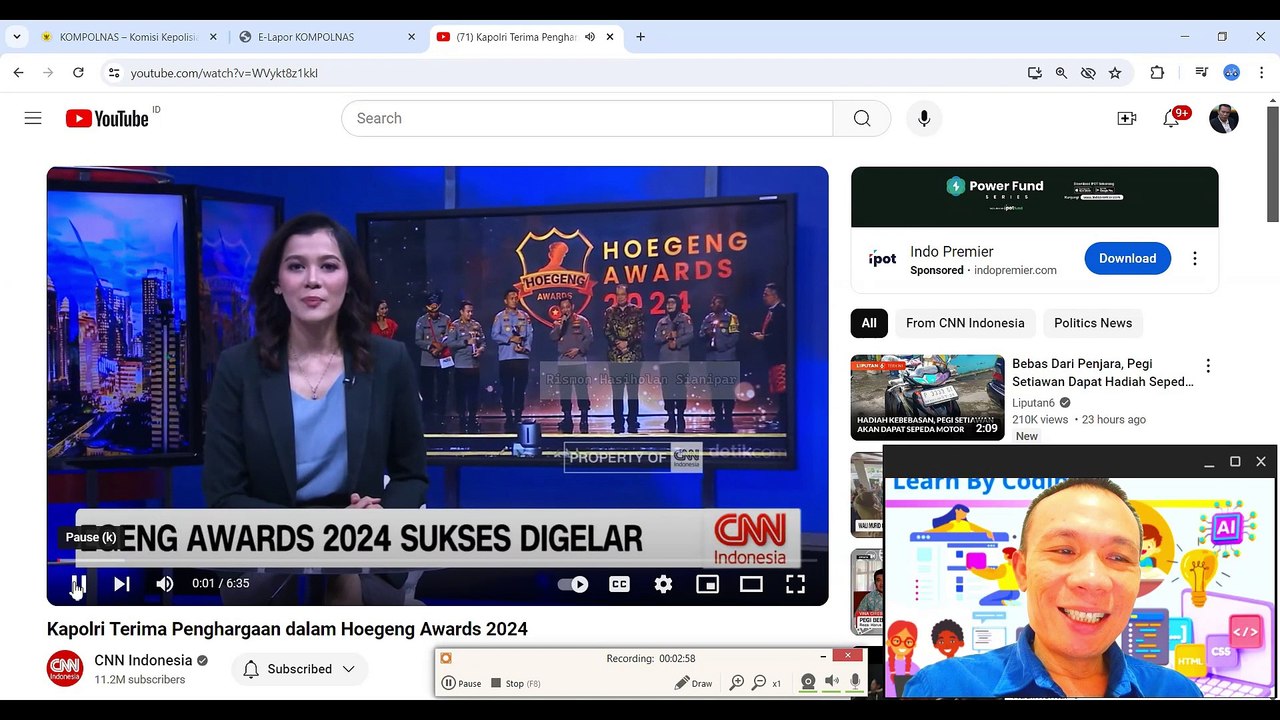Zoom in with recorder toolbar
This screenshot has height=720, width=1280.
point(737,683)
